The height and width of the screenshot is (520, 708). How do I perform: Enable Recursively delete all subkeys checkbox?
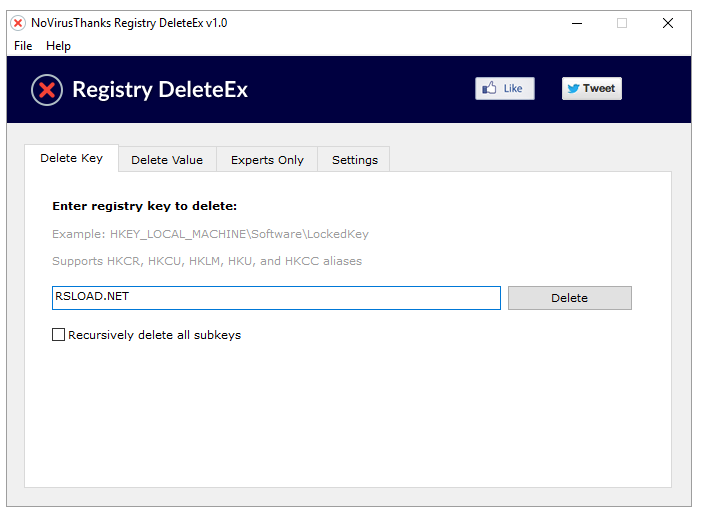point(58,334)
